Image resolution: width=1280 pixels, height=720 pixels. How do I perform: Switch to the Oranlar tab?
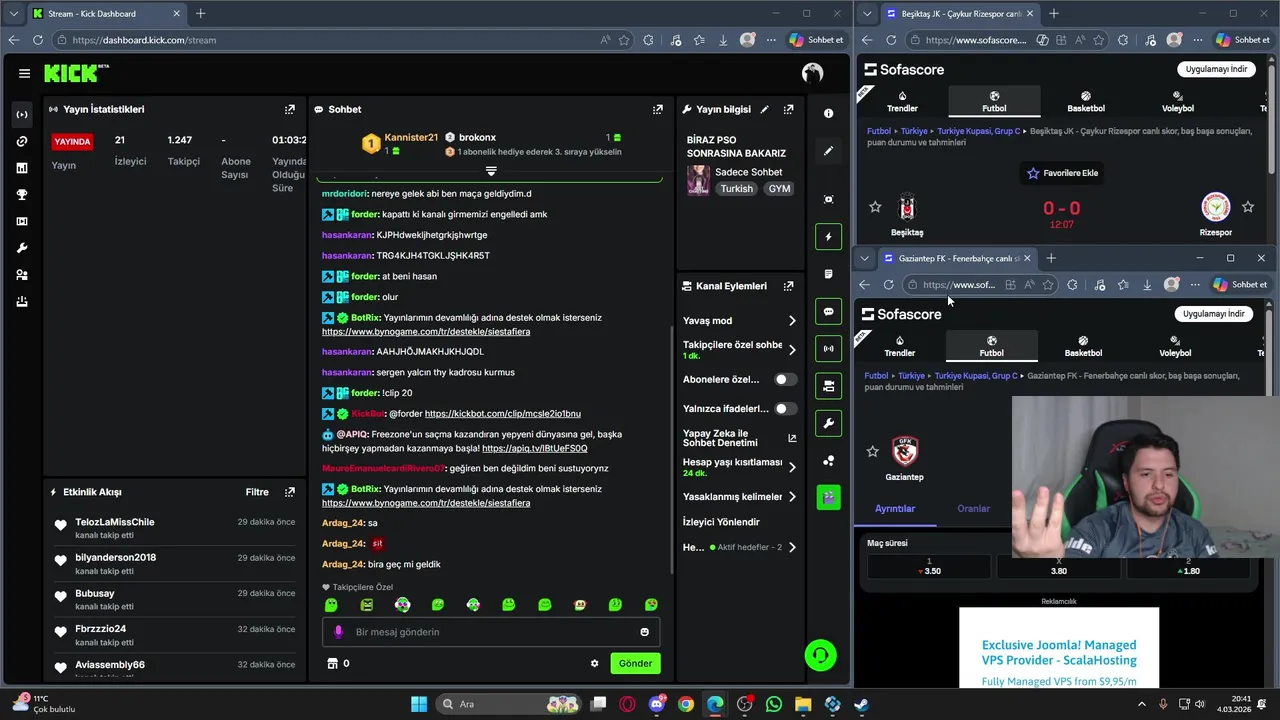click(x=974, y=509)
